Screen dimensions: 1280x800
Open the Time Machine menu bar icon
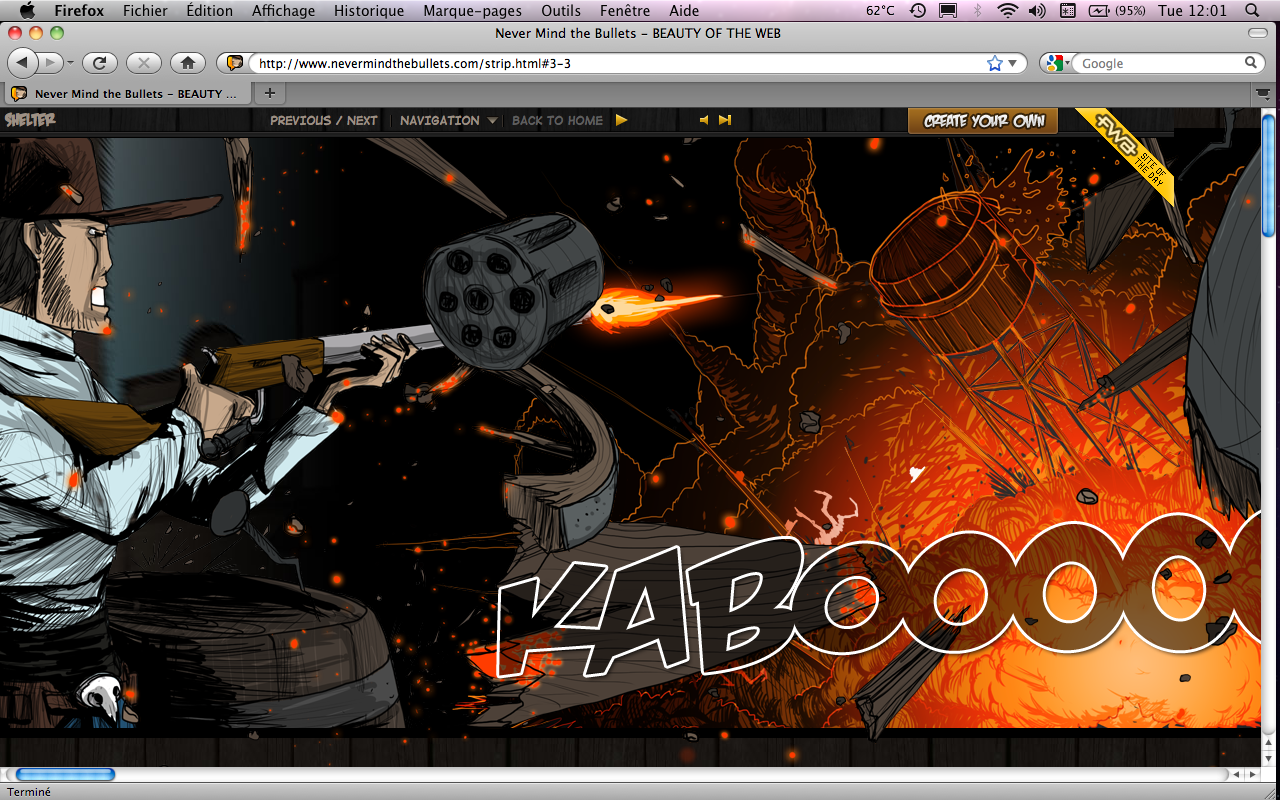[x=918, y=11]
